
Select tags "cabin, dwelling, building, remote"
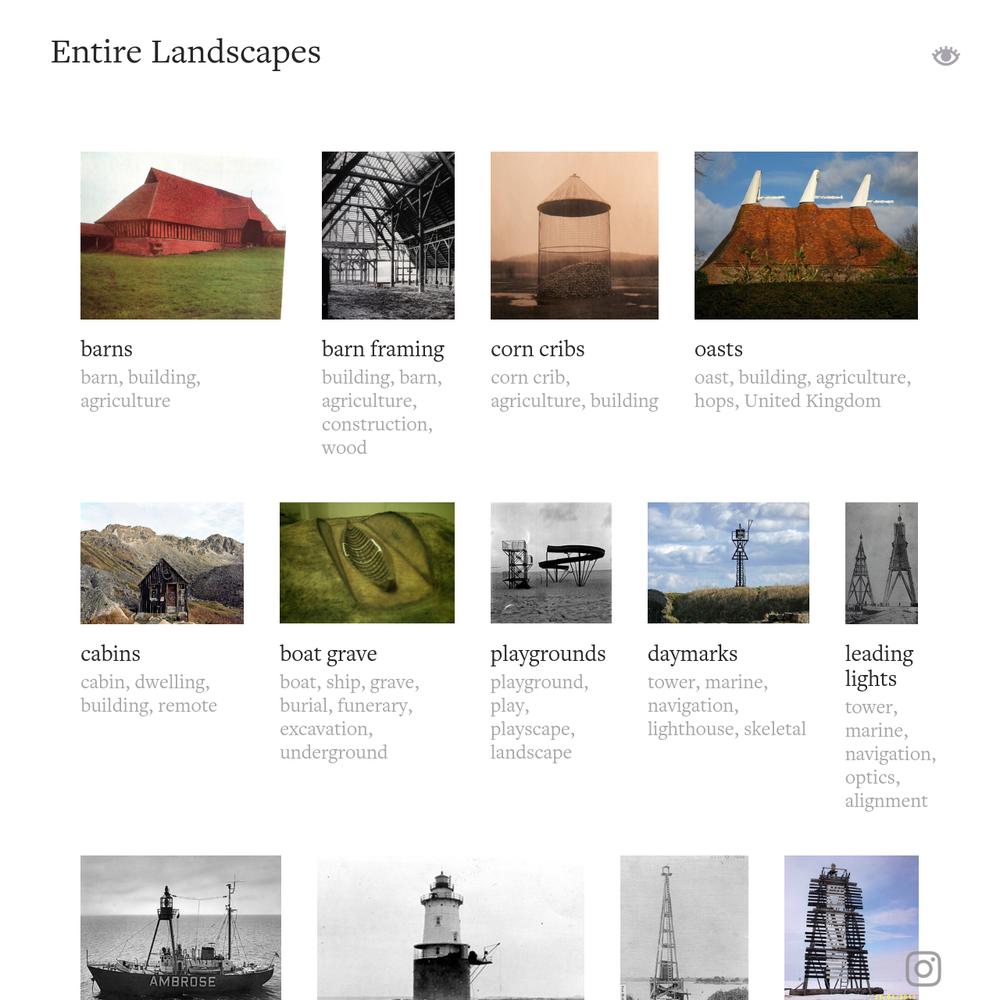tap(149, 694)
